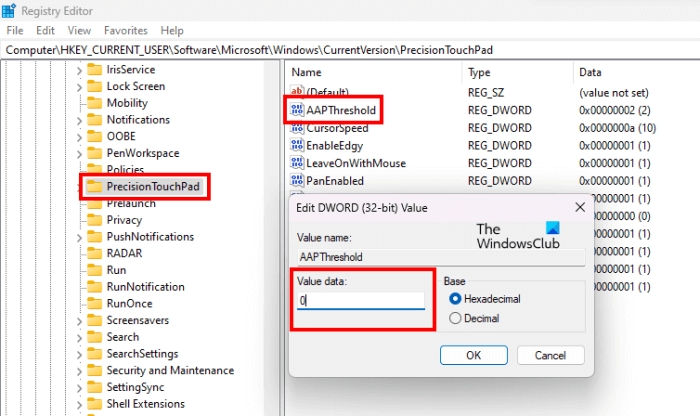
Task: Click the Registry Editor app icon in title bar
Action: pos(8,10)
